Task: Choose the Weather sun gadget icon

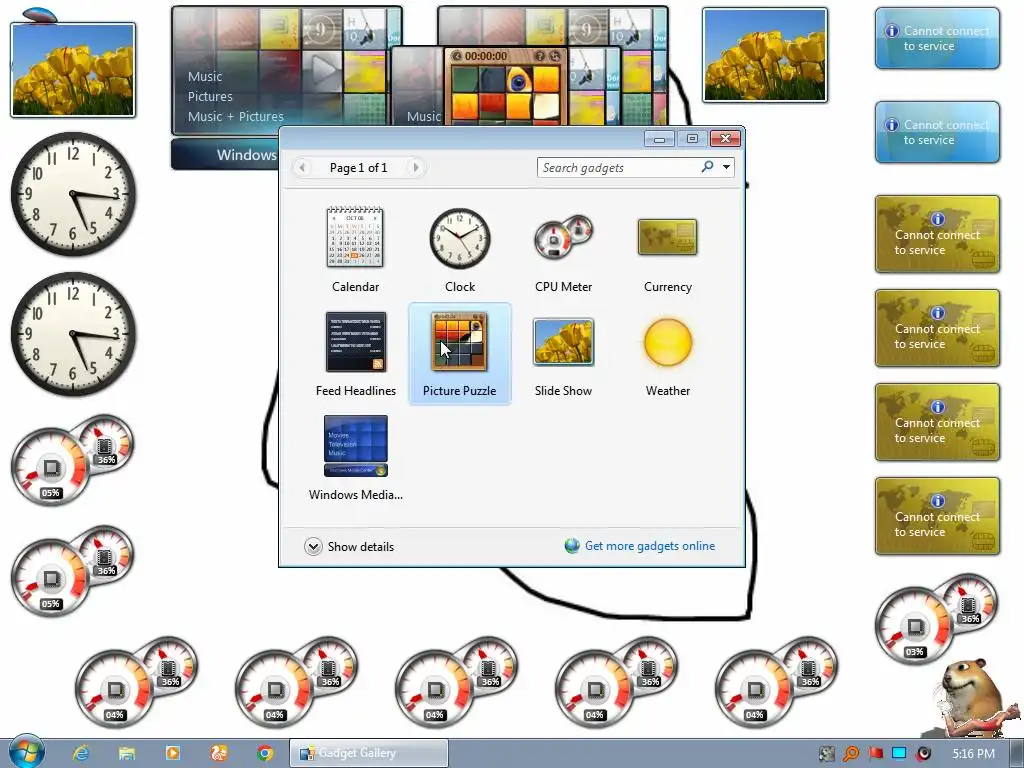Action: click(667, 342)
